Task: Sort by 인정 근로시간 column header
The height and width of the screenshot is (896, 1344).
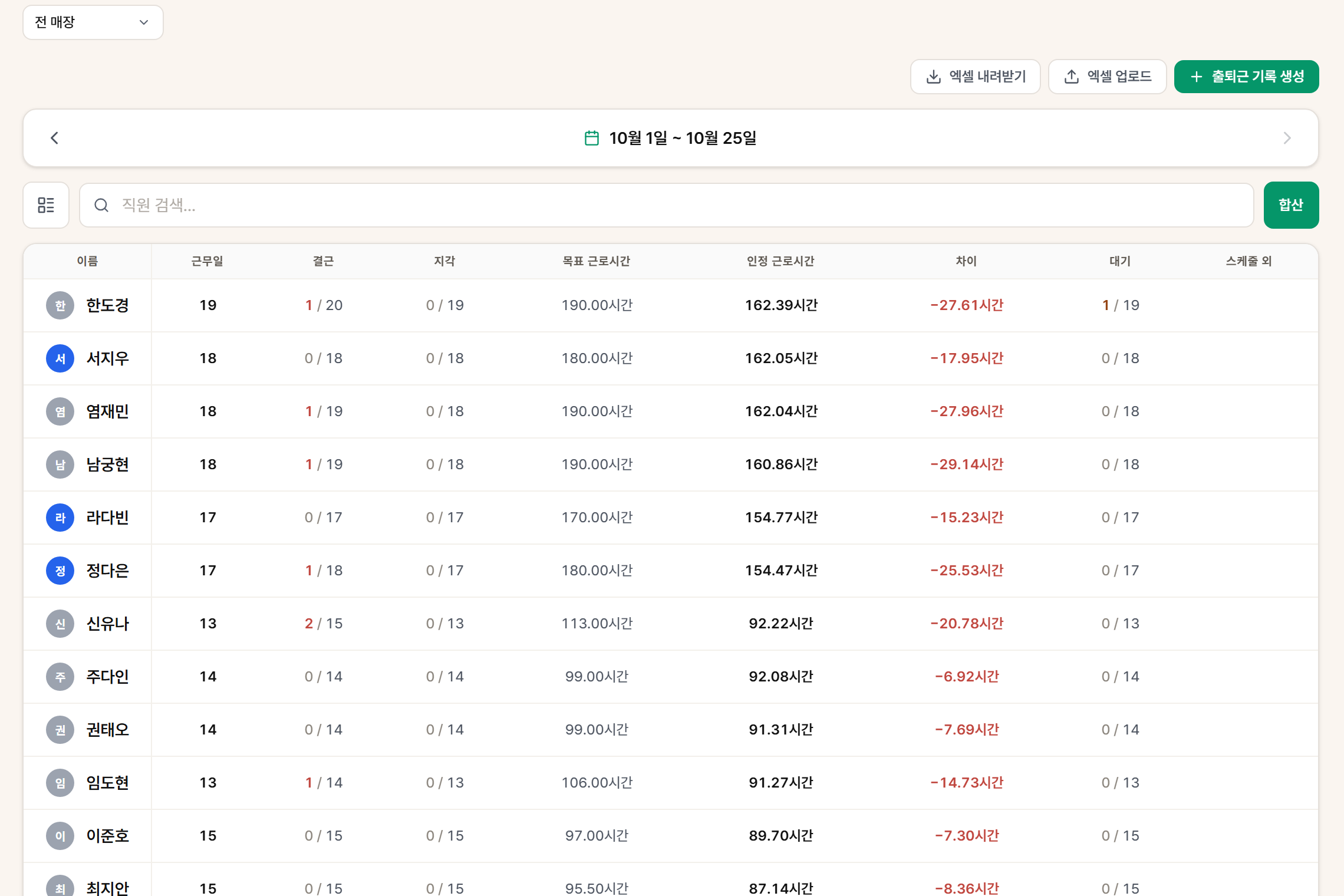Action: [781, 261]
